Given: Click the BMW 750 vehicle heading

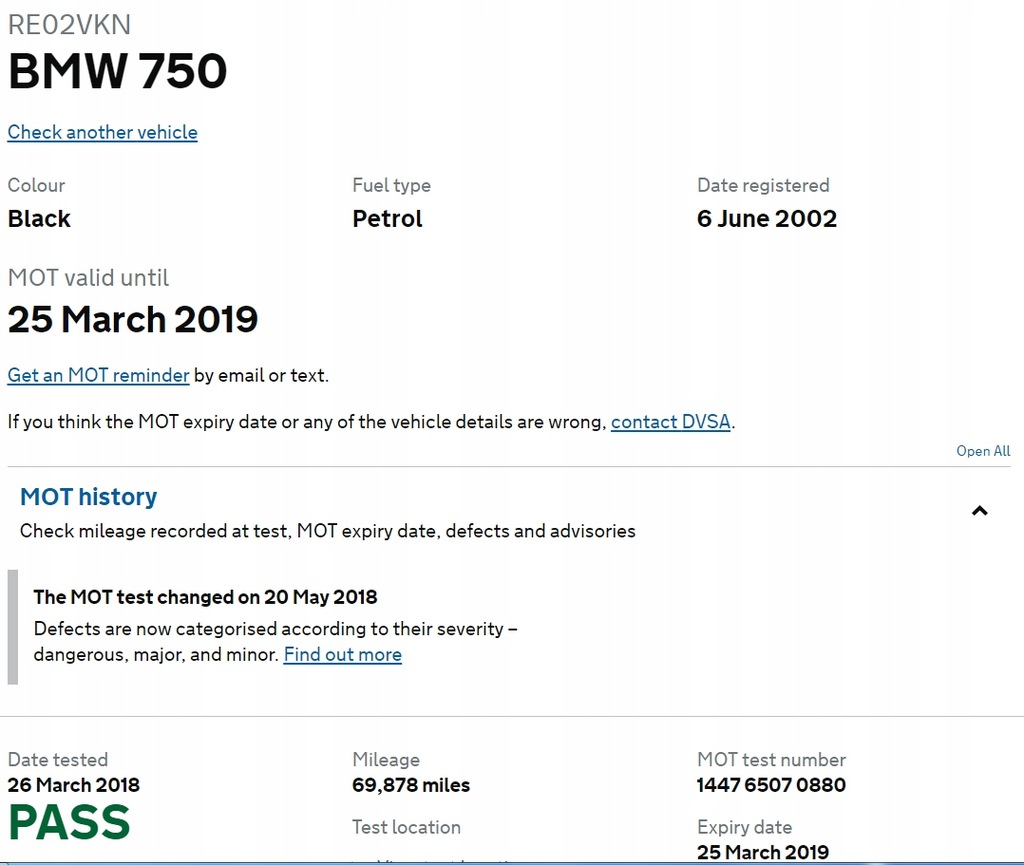Looking at the screenshot, I should (117, 72).
